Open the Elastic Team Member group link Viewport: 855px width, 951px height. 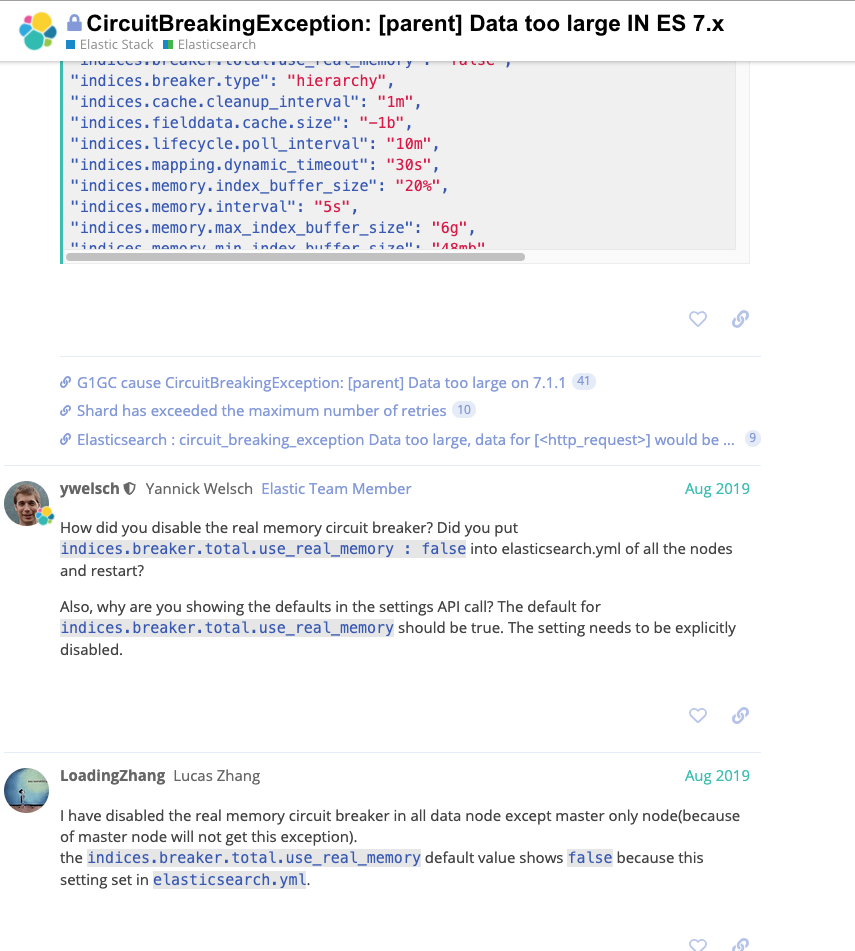click(x=337, y=489)
